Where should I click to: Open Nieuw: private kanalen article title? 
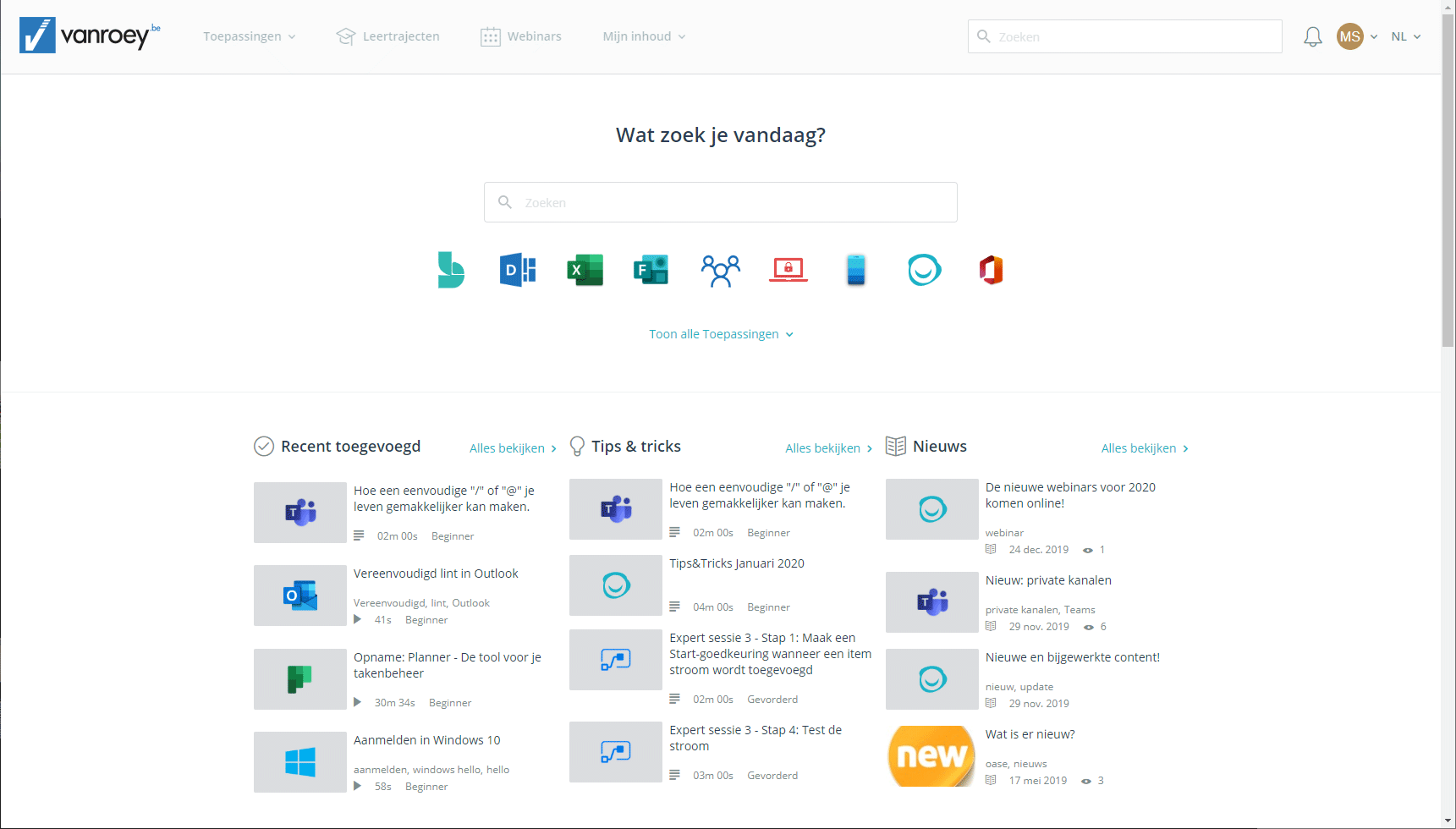pyautogui.click(x=1048, y=580)
